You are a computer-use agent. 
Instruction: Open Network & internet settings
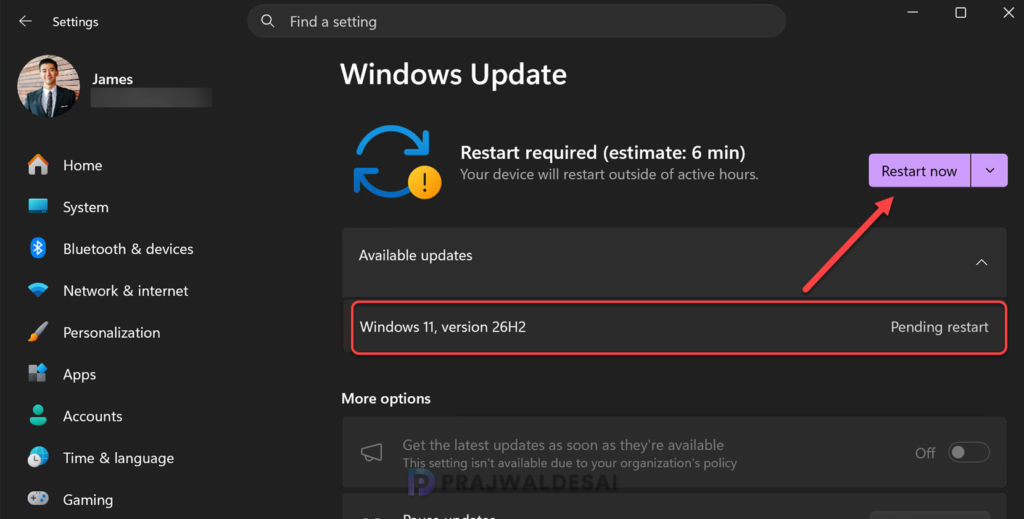[x=125, y=291]
